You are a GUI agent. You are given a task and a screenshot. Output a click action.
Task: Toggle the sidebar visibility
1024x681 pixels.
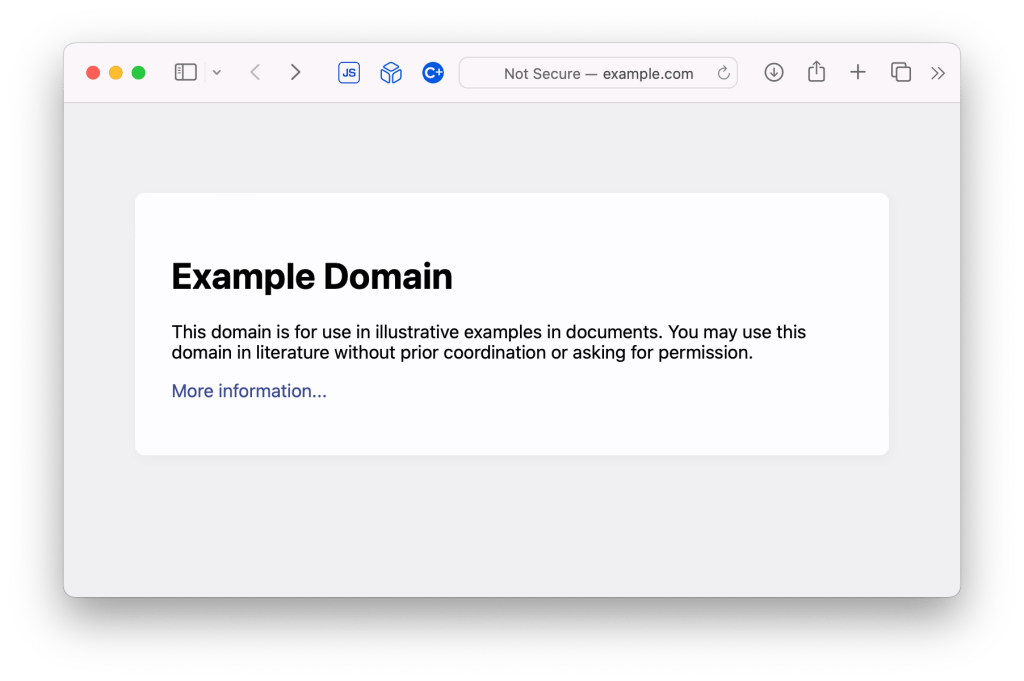(185, 72)
